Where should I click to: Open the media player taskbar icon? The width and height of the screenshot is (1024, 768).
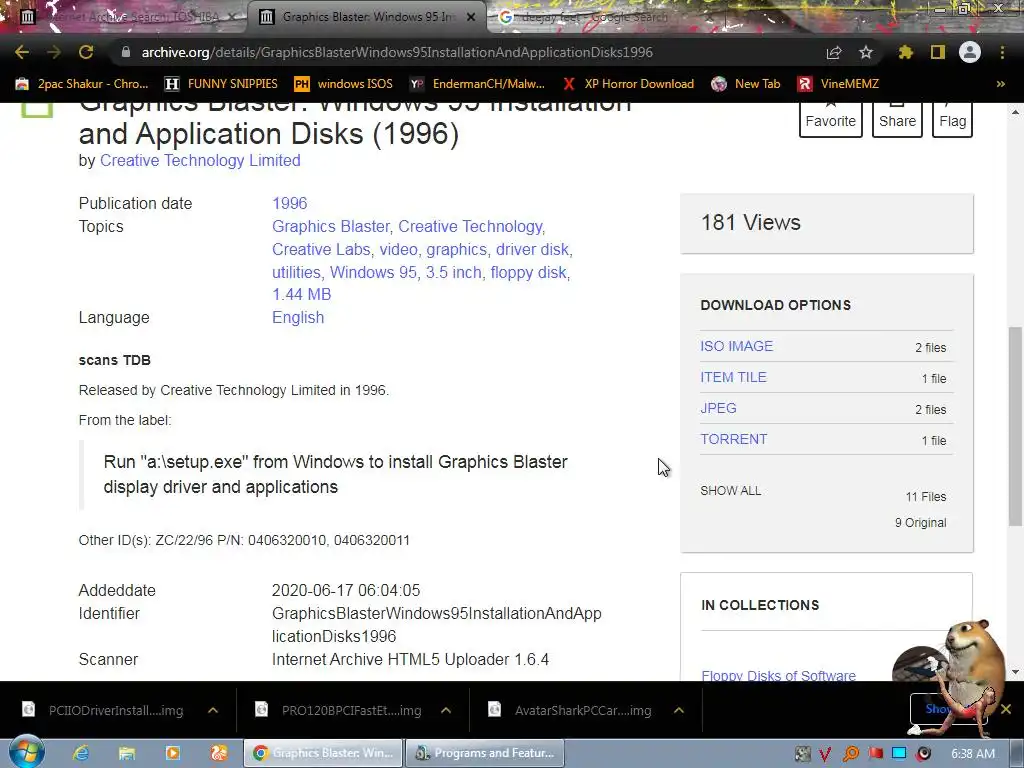172,753
